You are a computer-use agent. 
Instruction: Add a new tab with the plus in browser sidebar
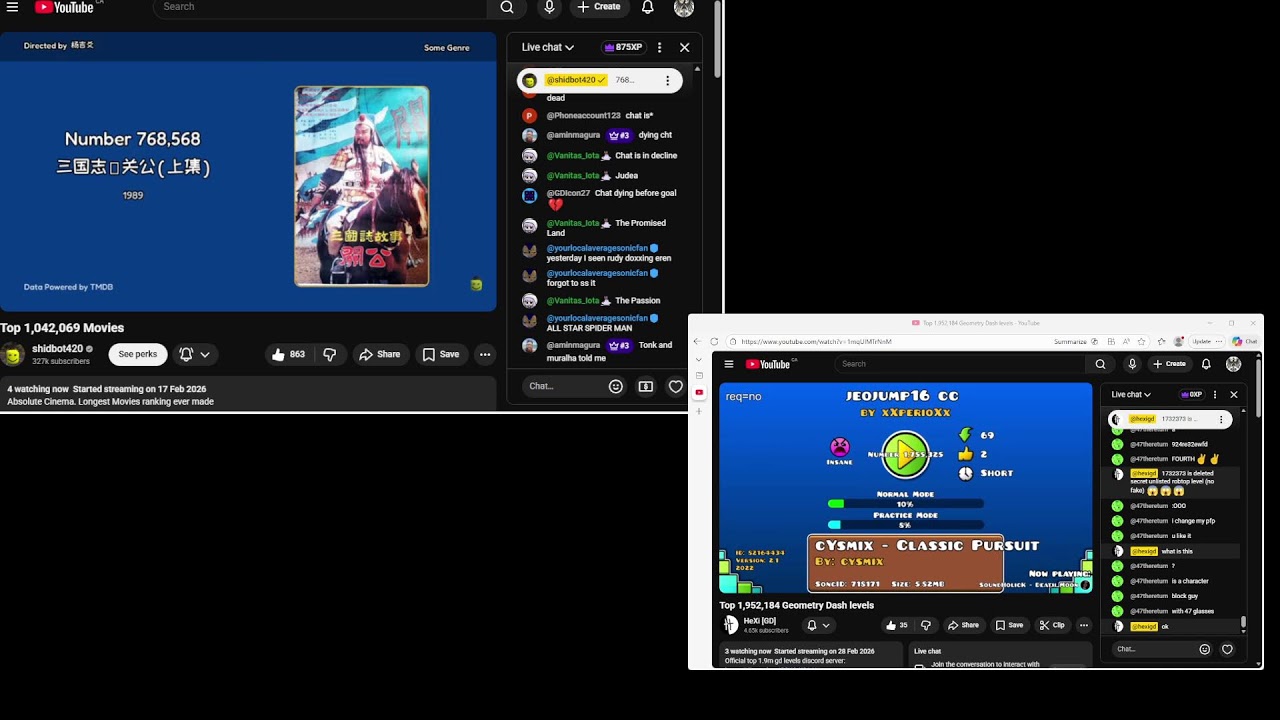pos(699,410)
